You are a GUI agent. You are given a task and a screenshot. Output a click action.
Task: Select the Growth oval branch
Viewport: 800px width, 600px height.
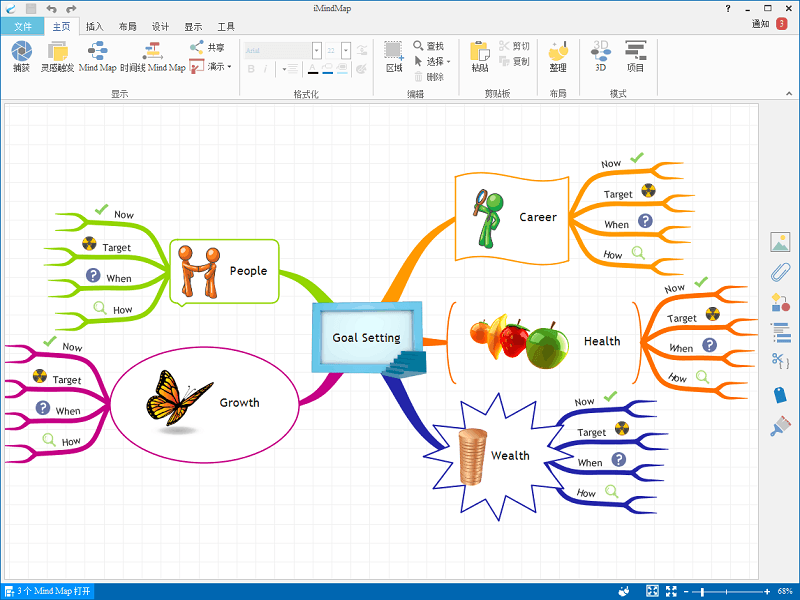point(205,405)
